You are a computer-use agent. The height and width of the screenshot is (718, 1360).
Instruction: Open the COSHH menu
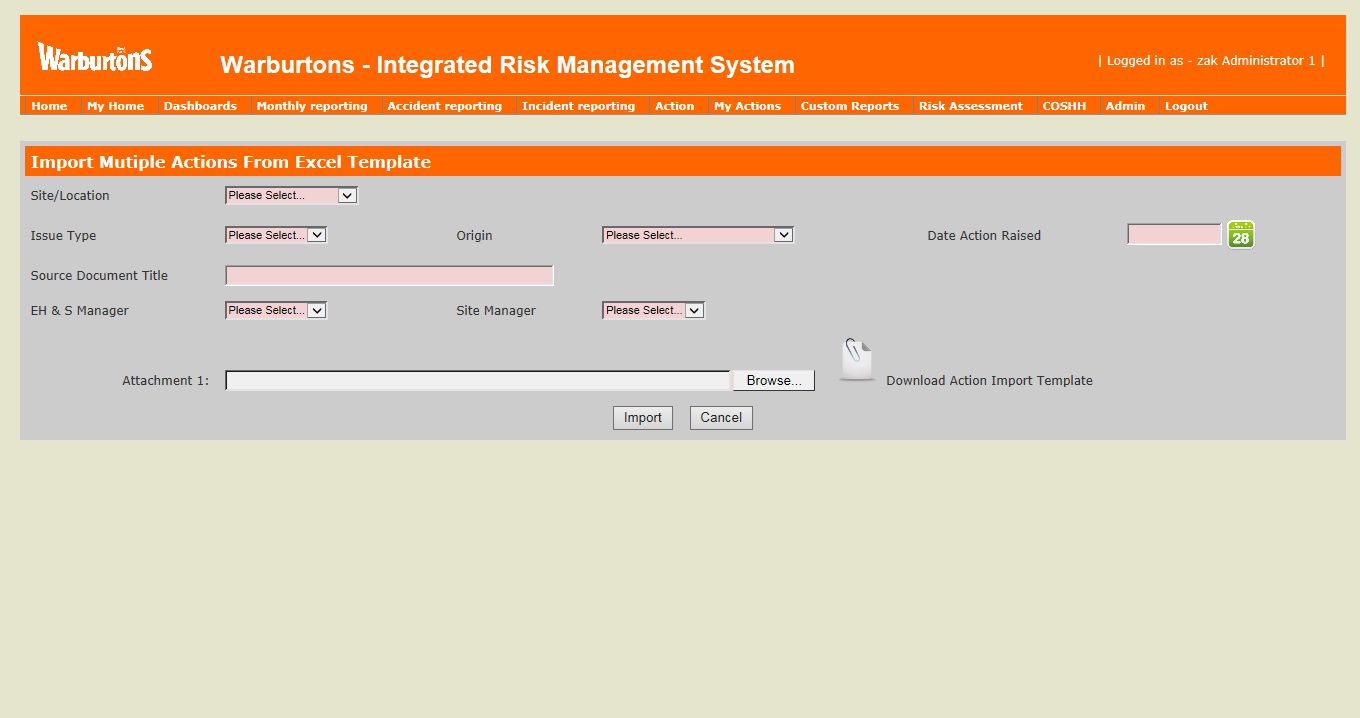(x=1064, y=106)
